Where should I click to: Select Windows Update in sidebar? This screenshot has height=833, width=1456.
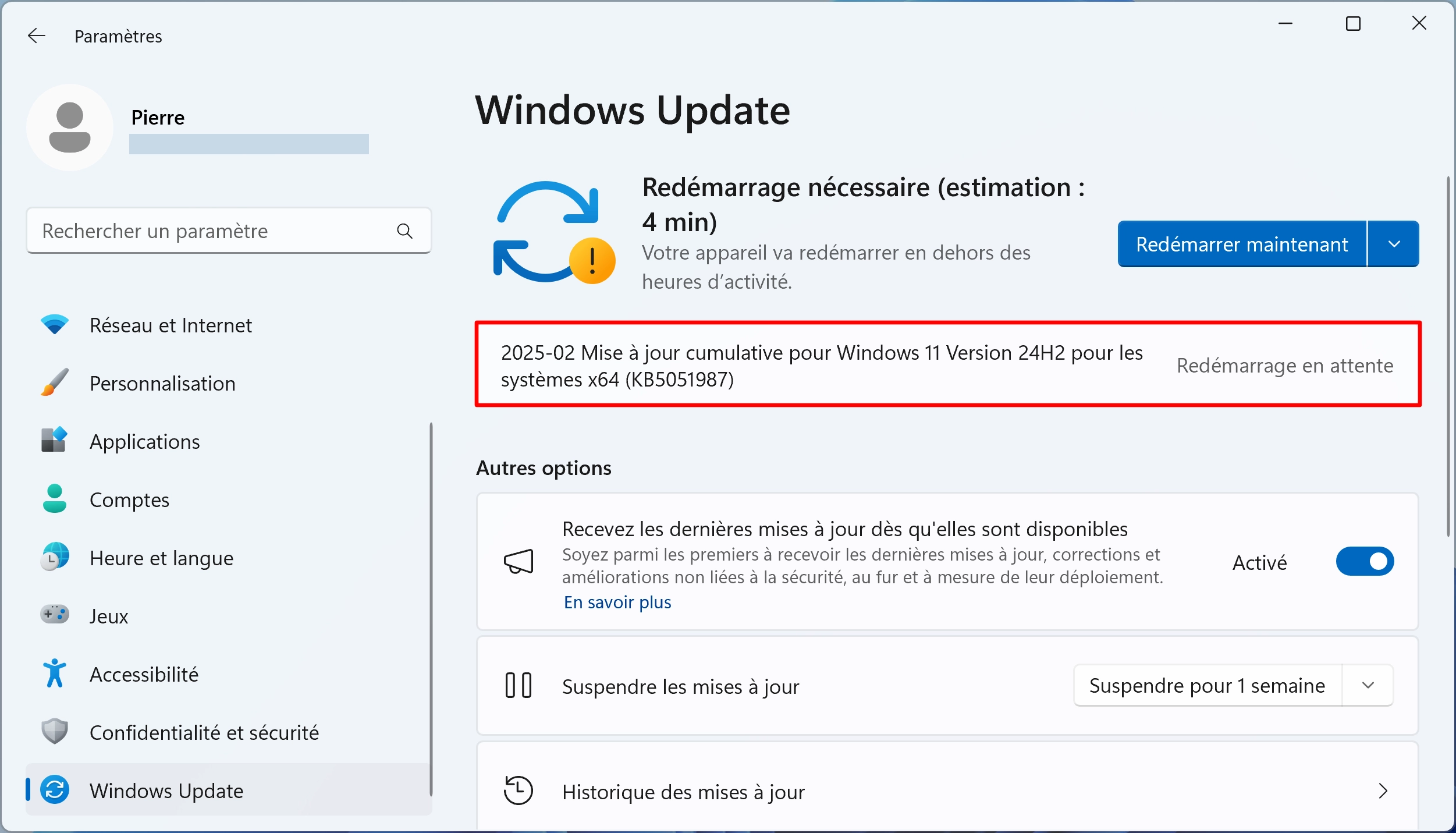tap(228, 790)
